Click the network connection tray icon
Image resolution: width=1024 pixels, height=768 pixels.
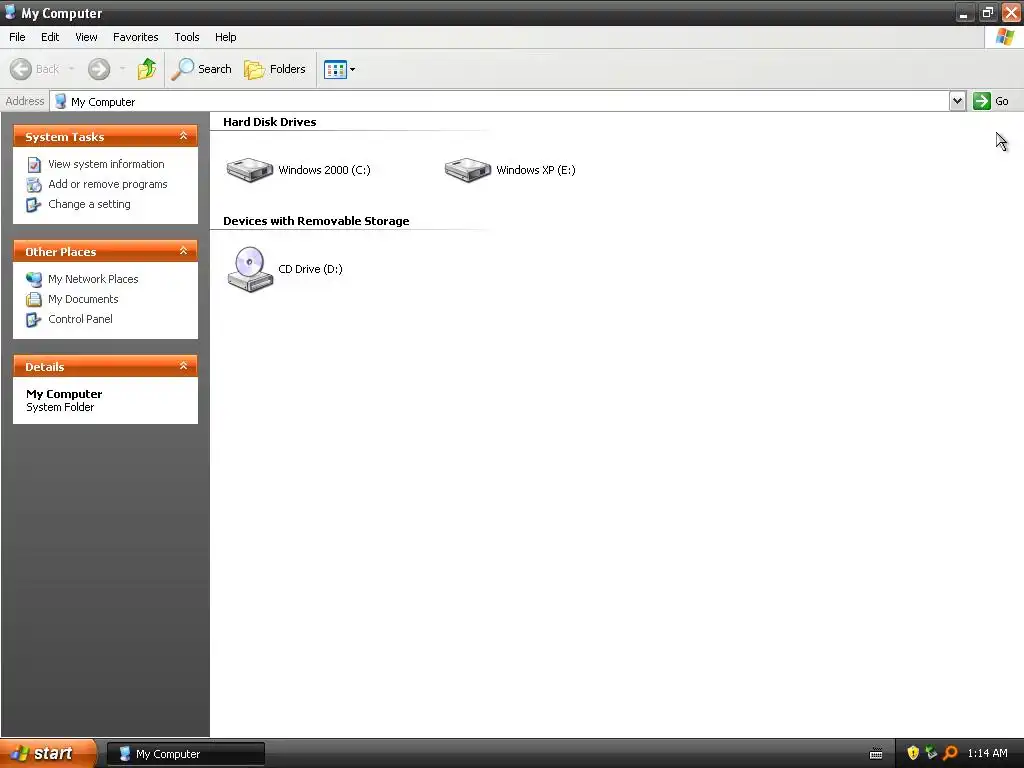(931, 753)
